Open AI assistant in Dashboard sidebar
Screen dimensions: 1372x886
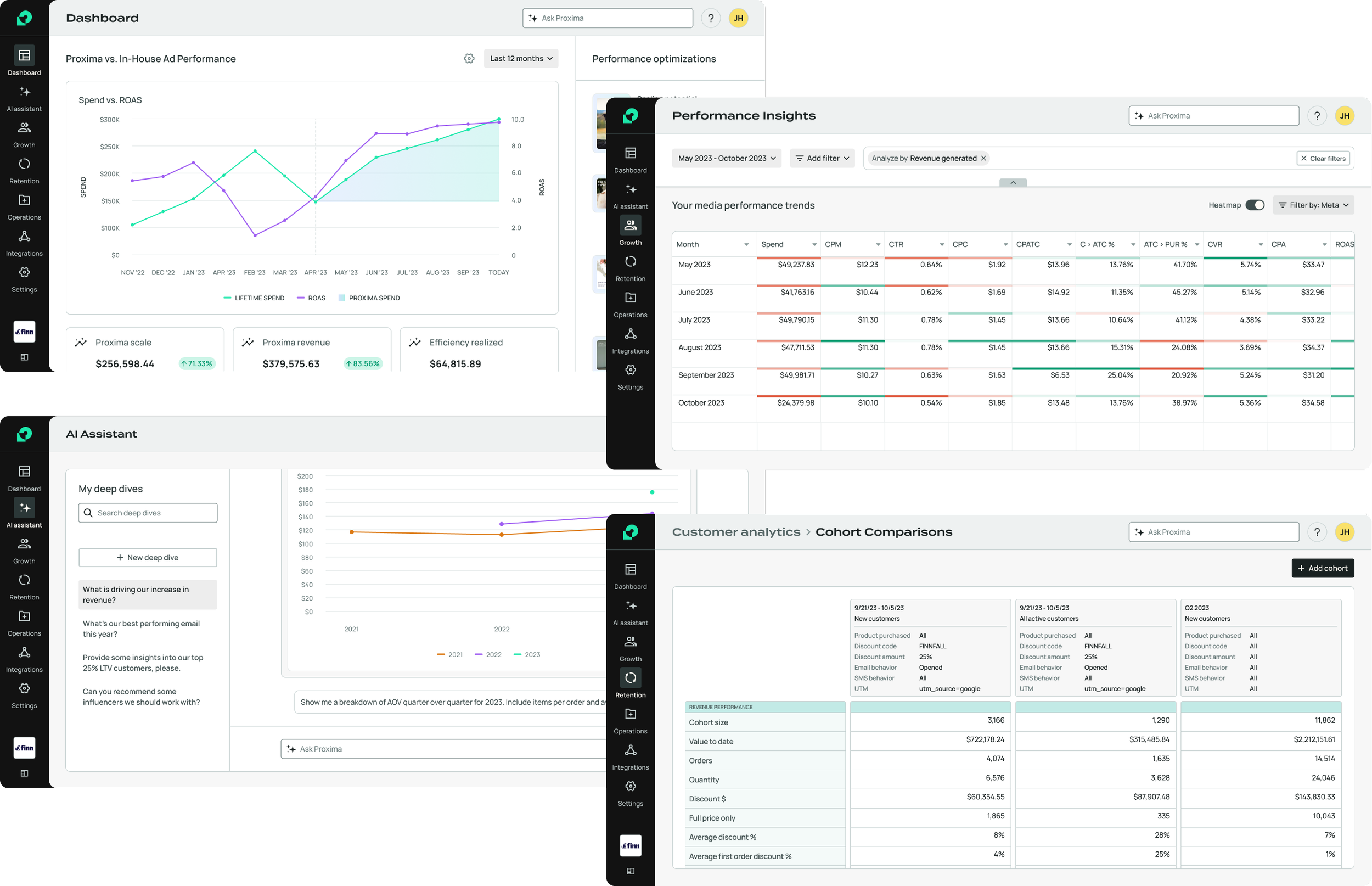(24, 98)
